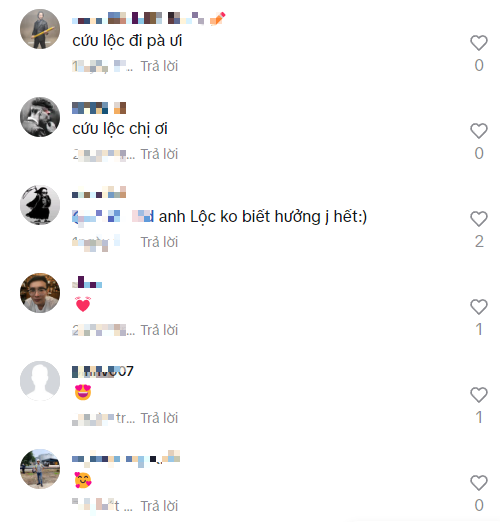
Task: Click the blue mention before 'anh Lộc'
Action: 113,217
